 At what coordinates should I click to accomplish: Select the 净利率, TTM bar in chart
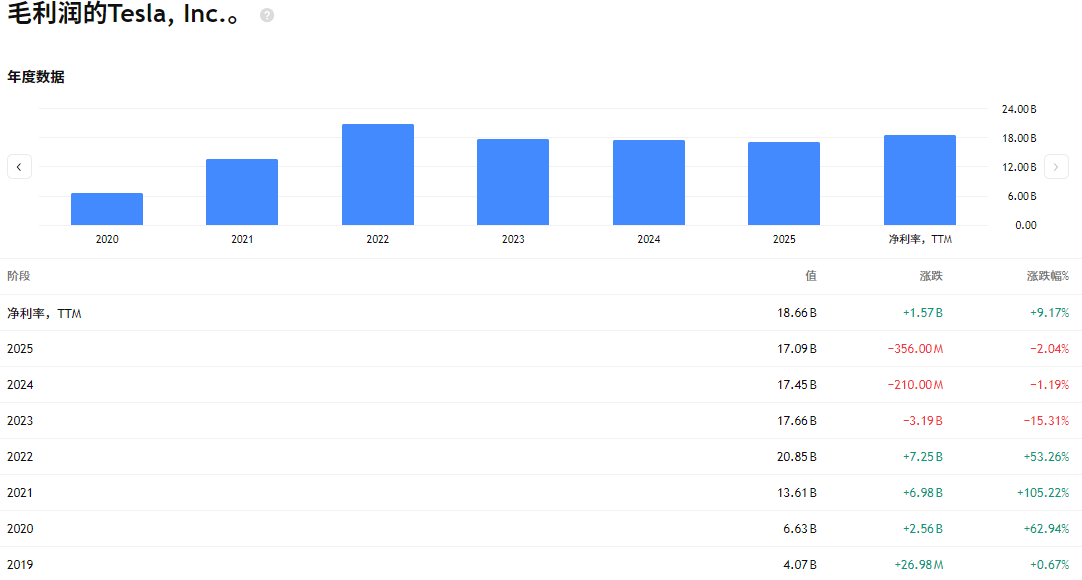[920, 180]
